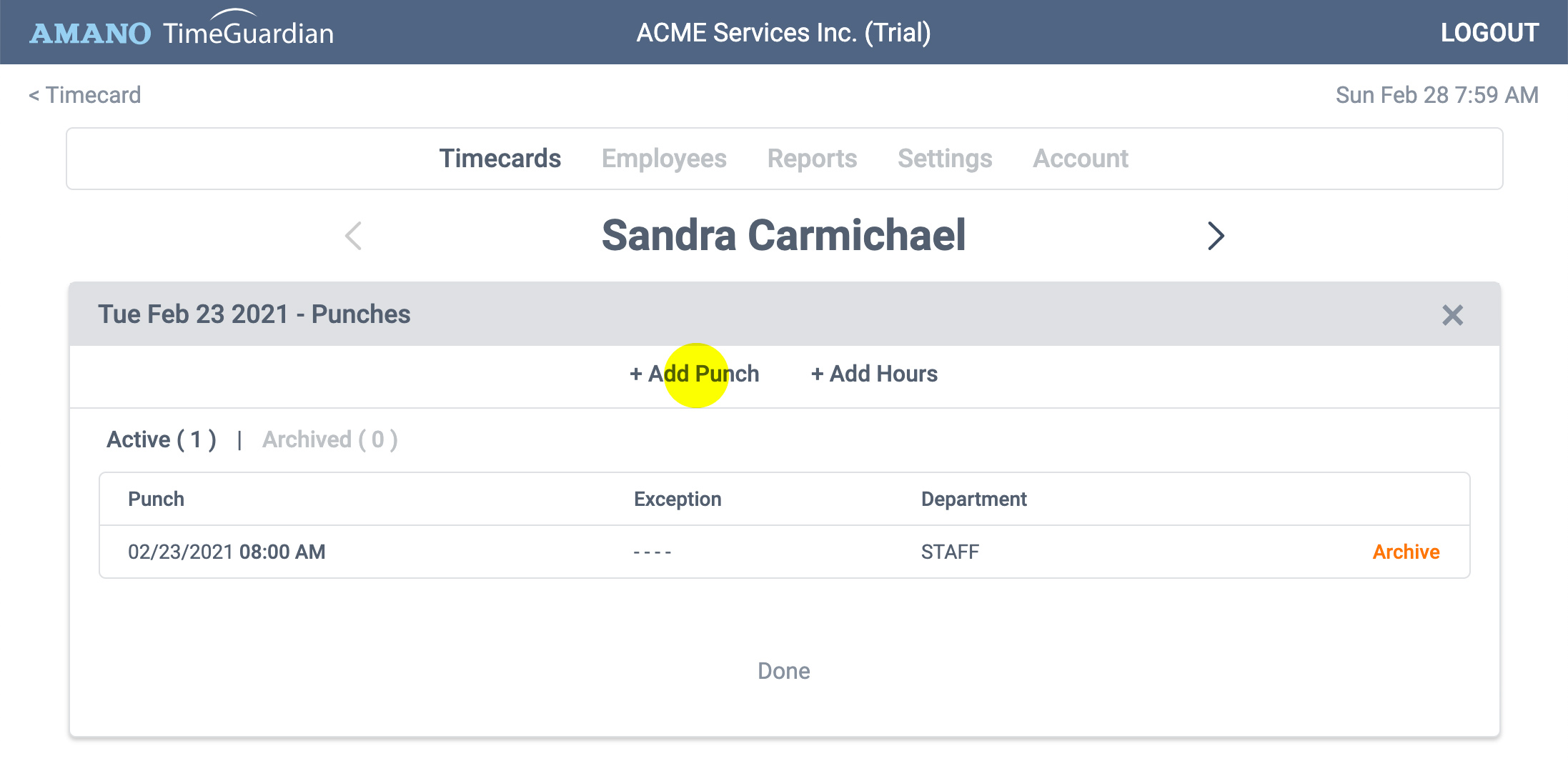Add hours to this day
Viewport: 1568px width, 761px height.
coord(874,374)
